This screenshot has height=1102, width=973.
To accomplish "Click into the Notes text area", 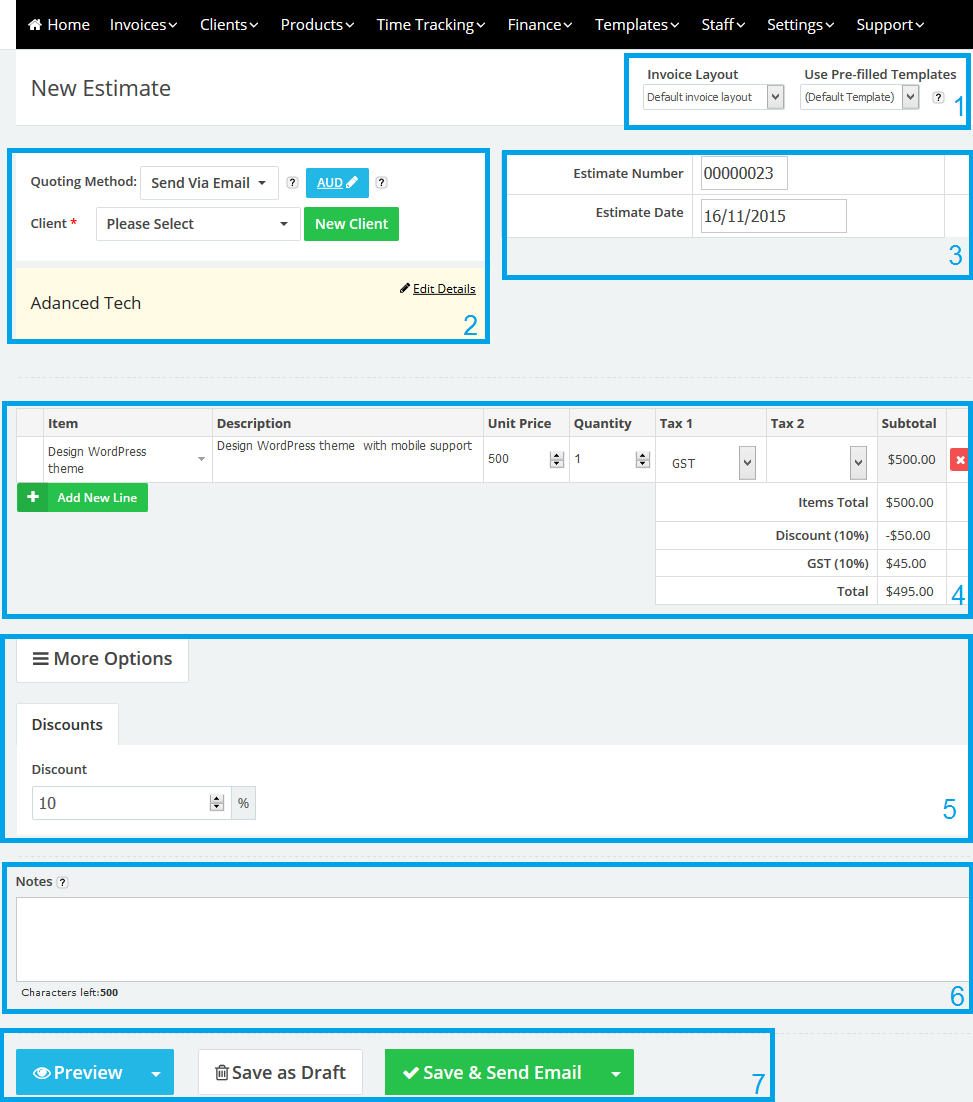I will [490, 939].
